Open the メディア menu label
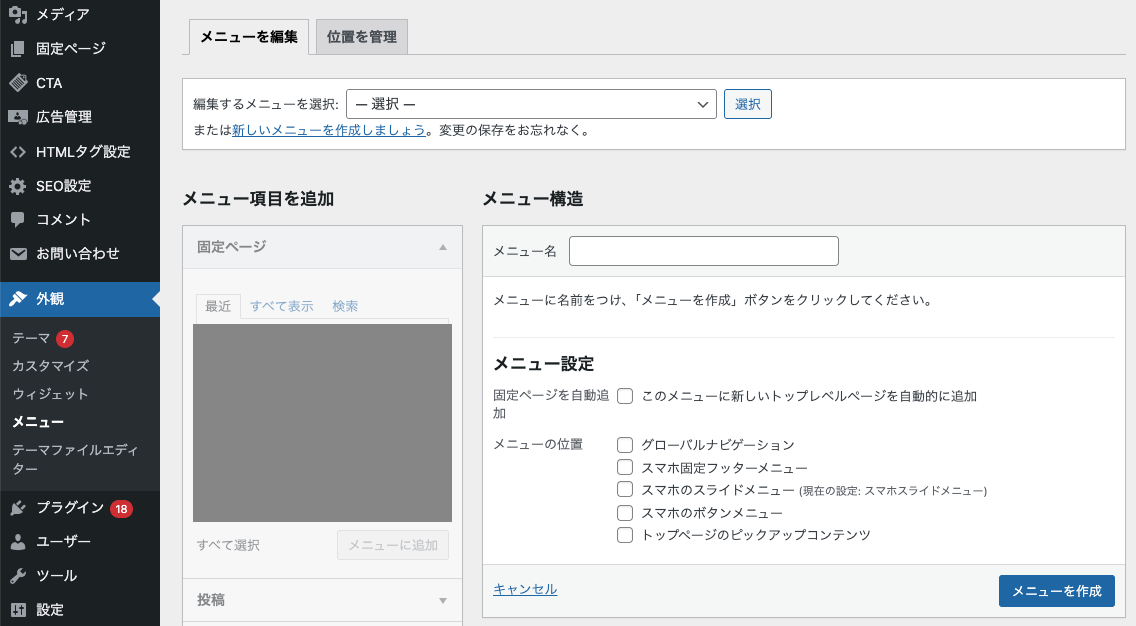The image size is (1136, 626). [x=63, y=14]
